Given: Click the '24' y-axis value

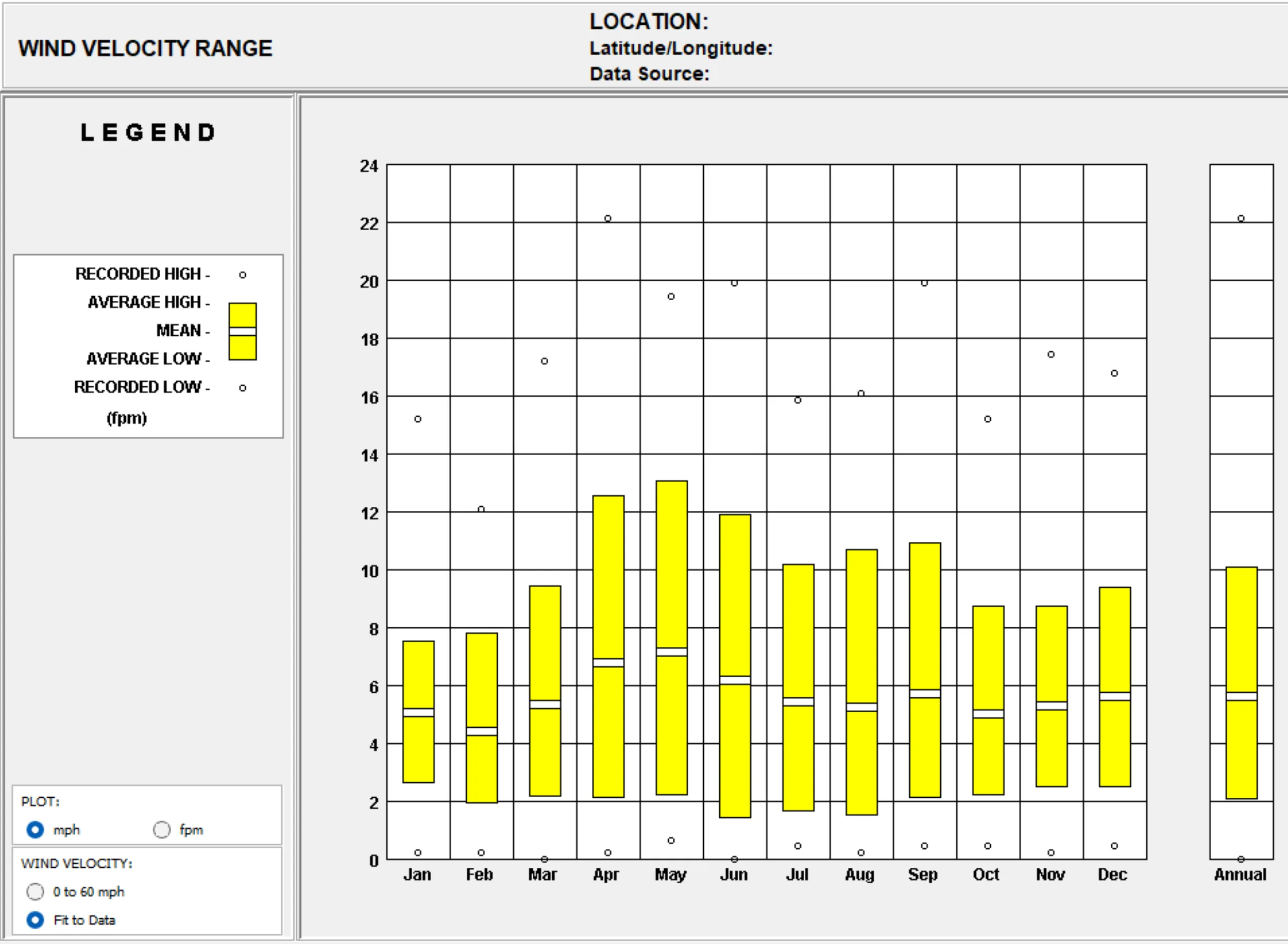Looking at the screenshot, I should [369, 166].
